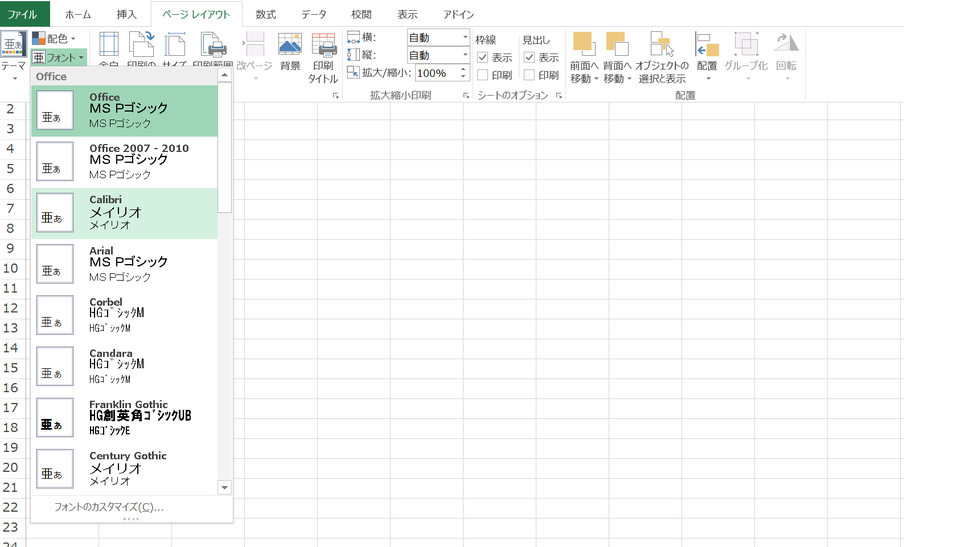Open the ファイル tab
960x547 pixels.
coord(23,14)
